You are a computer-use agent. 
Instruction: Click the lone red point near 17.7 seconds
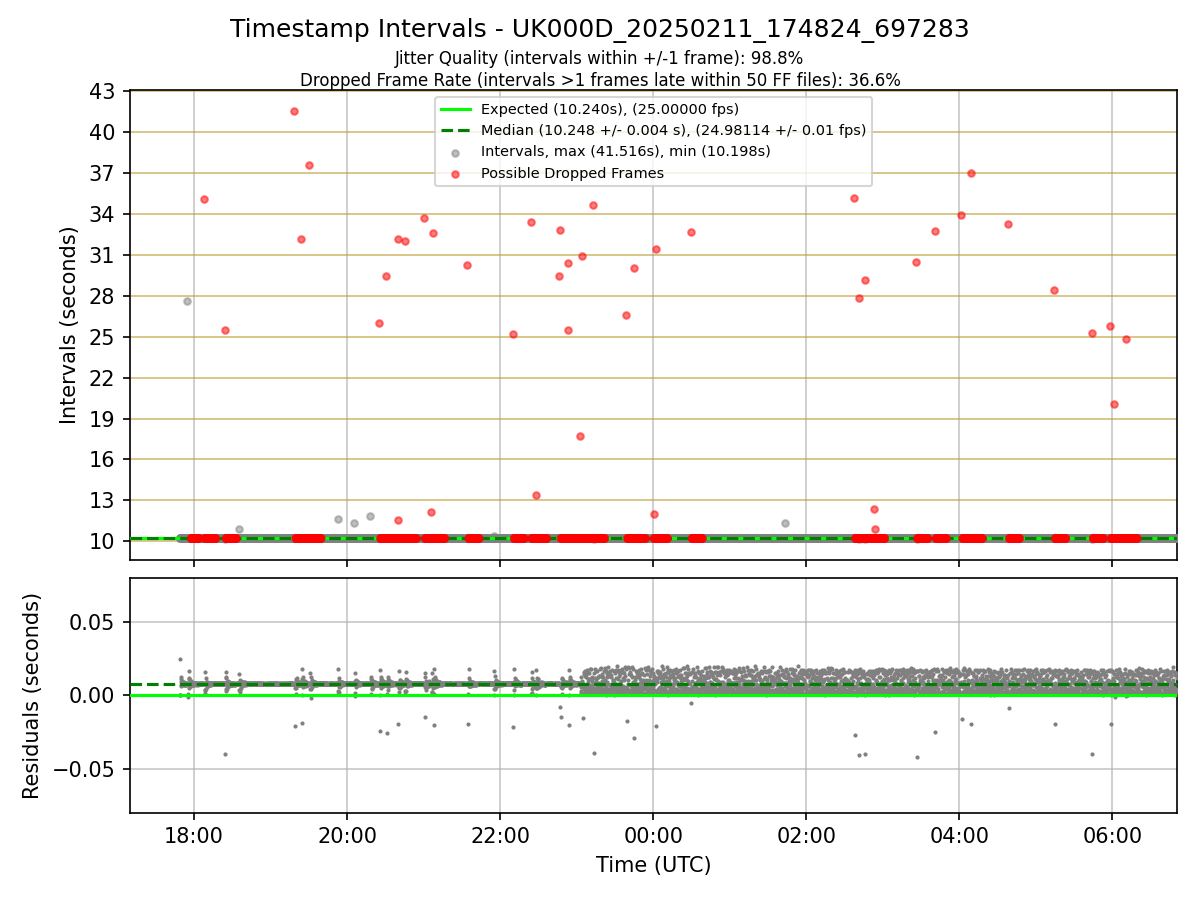click(580, 436)
